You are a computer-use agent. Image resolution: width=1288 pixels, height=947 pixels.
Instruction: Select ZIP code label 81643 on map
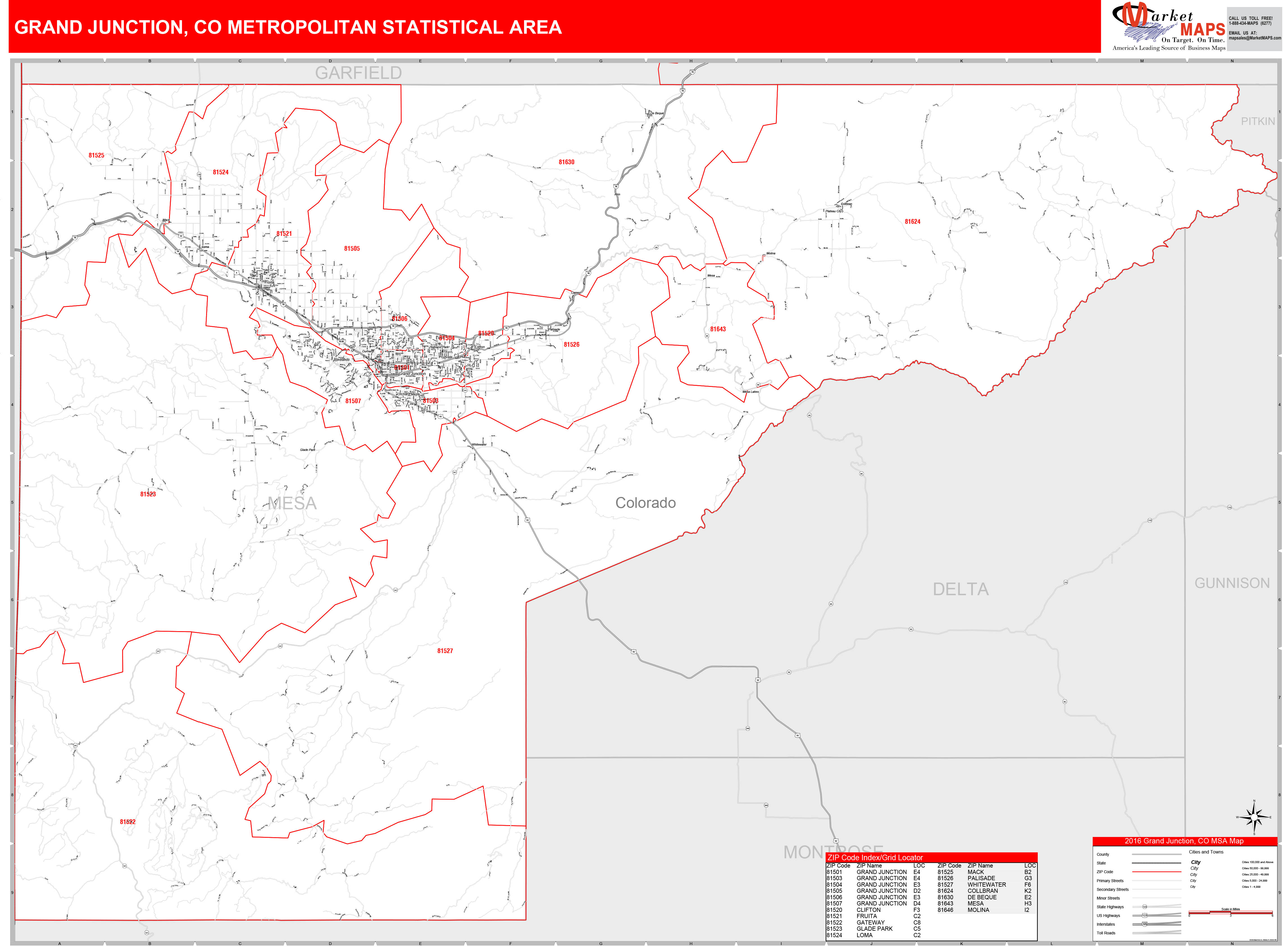(x=718, y=328)
